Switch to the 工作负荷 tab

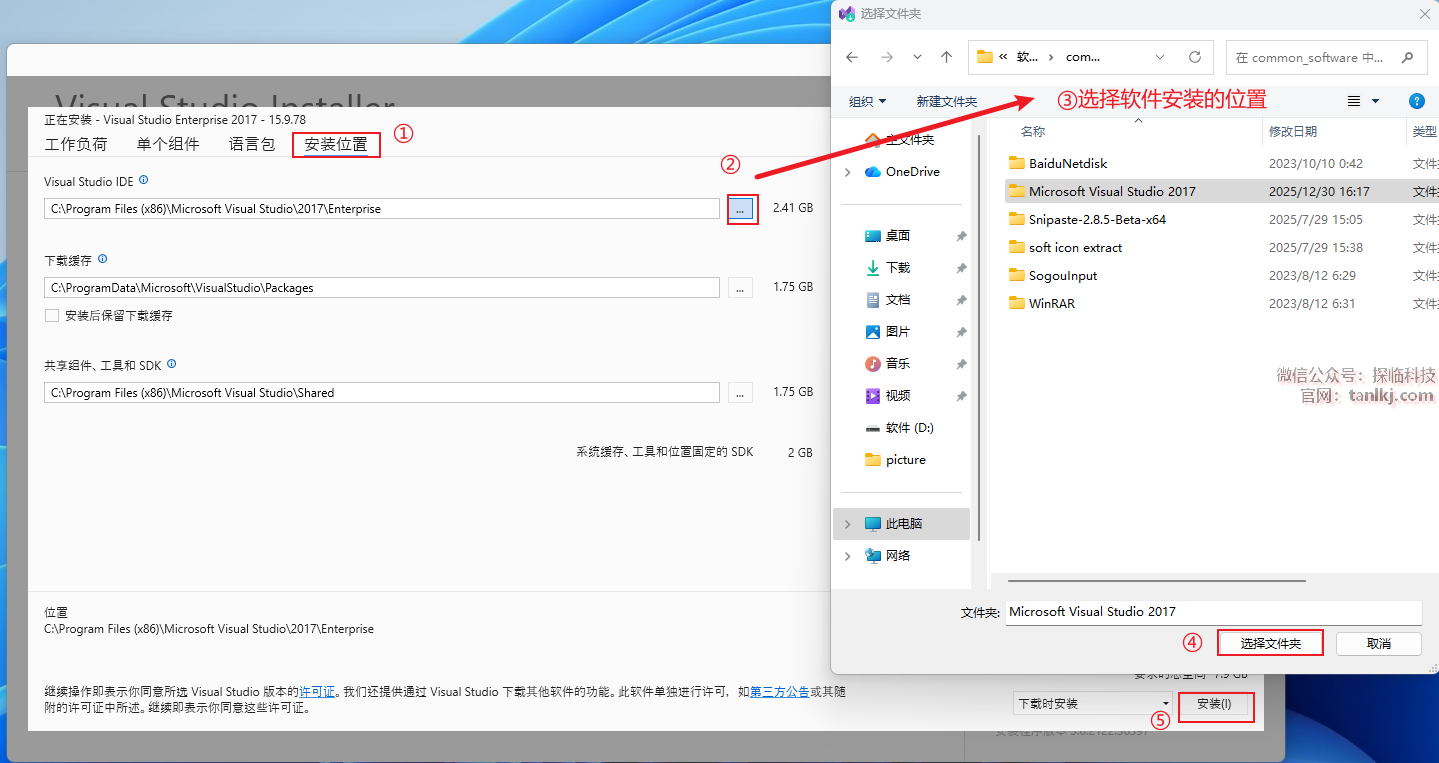[x=76, y=144]
